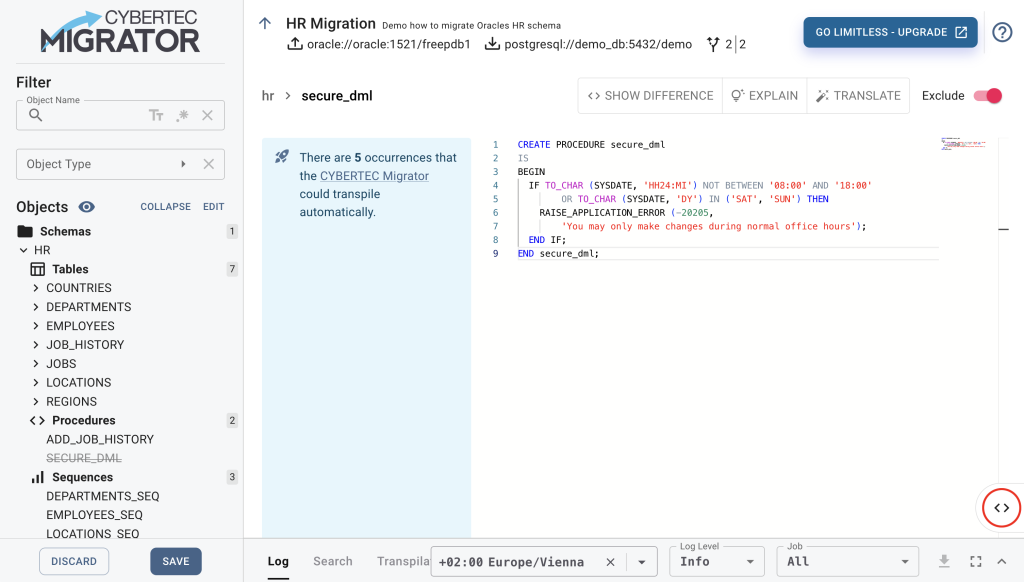Expand the EMPLOYEES table
Image resolution: width=1024 pixels, height=582 pixels.
click(x=36, y=326)
